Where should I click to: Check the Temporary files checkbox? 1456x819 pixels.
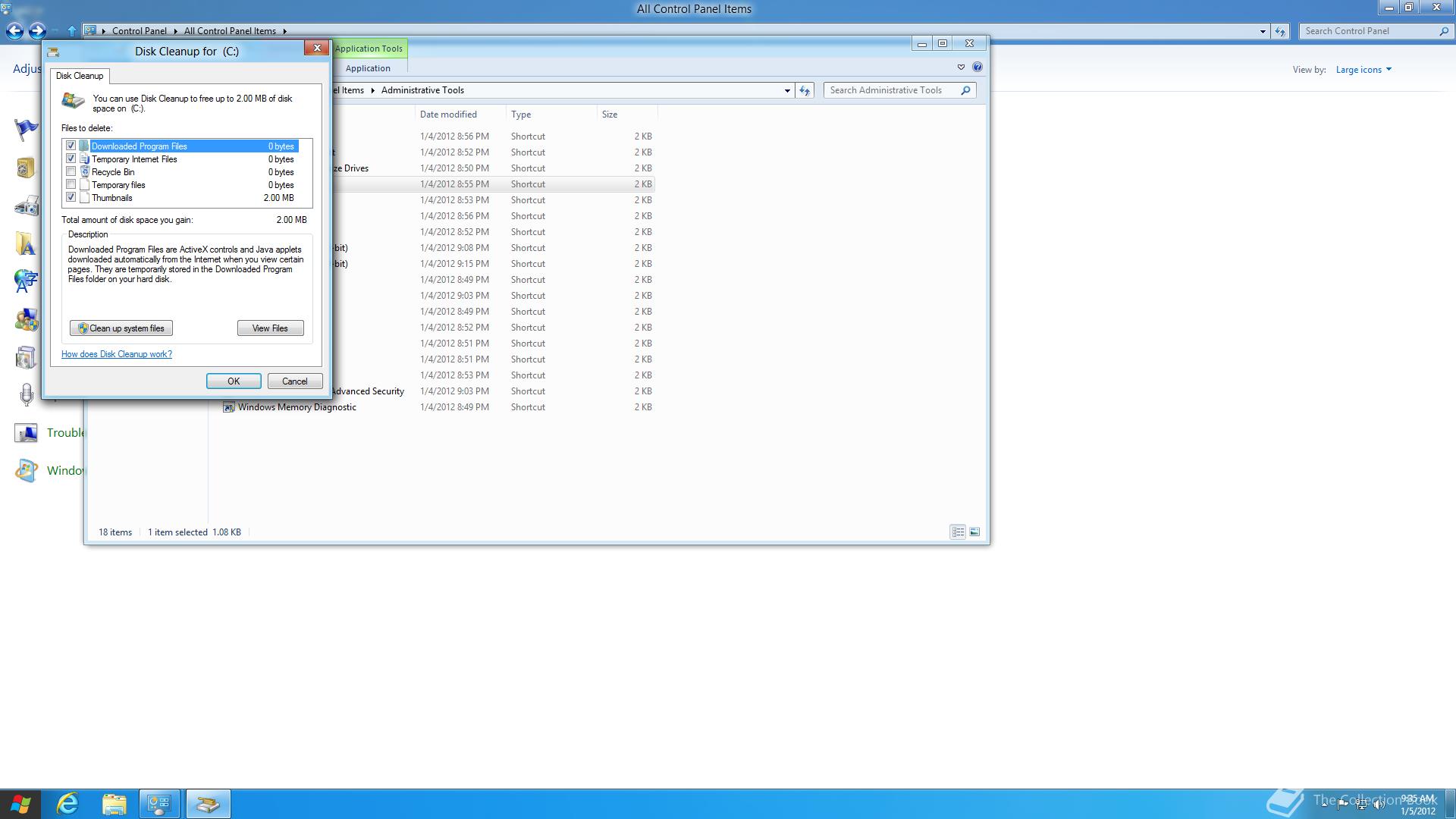click(71, 185)
